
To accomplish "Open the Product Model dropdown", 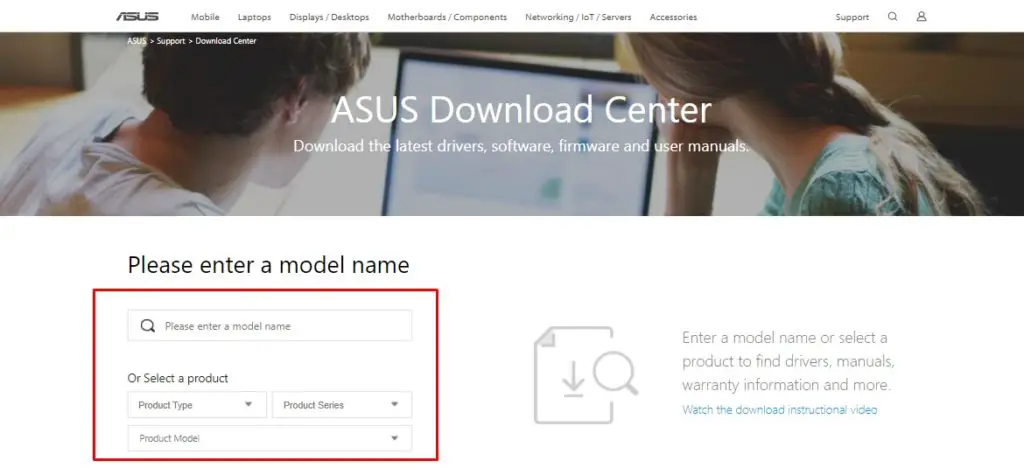I will coord(270,438).
